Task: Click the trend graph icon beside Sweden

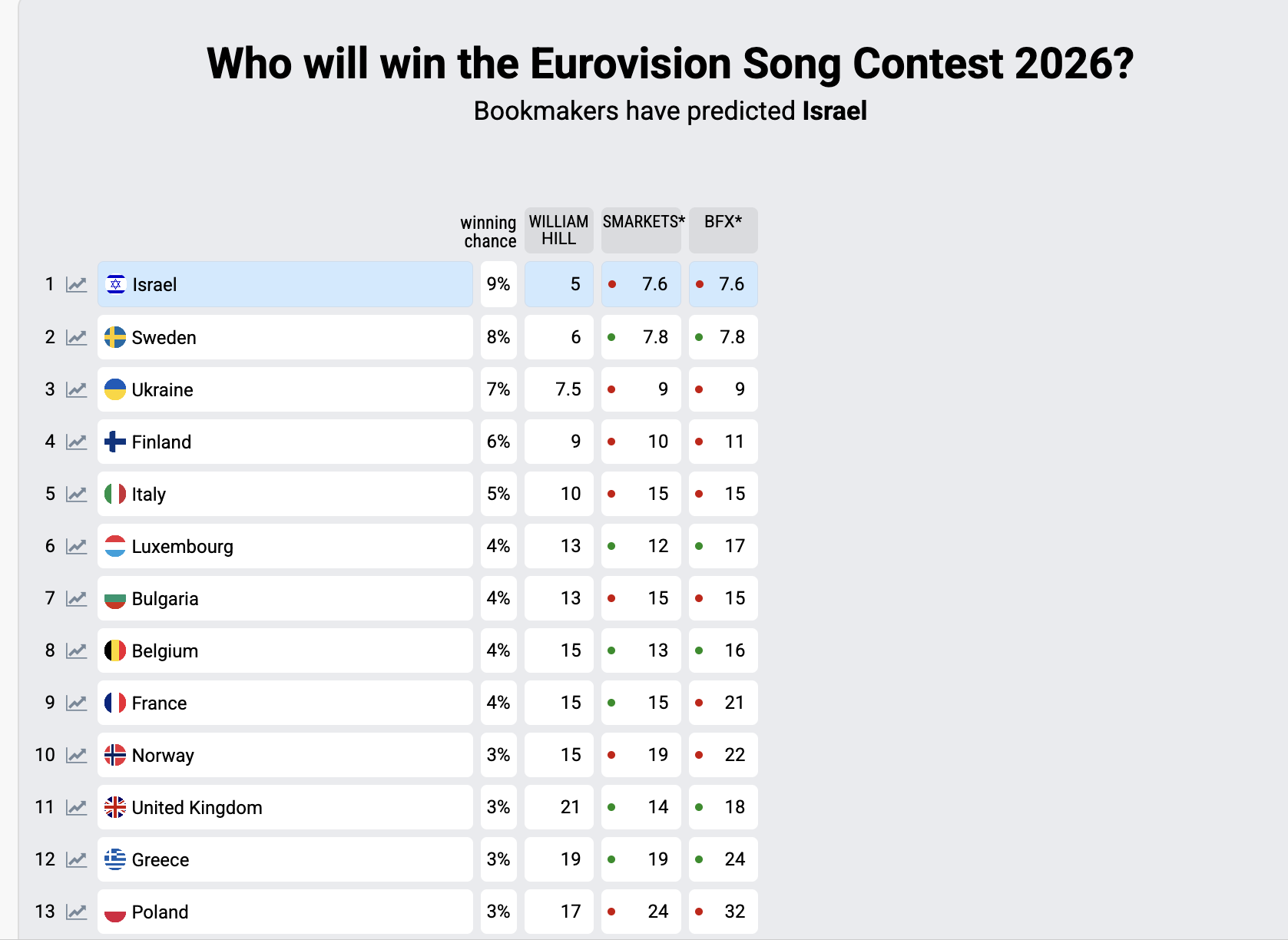Action: point(76,337)
